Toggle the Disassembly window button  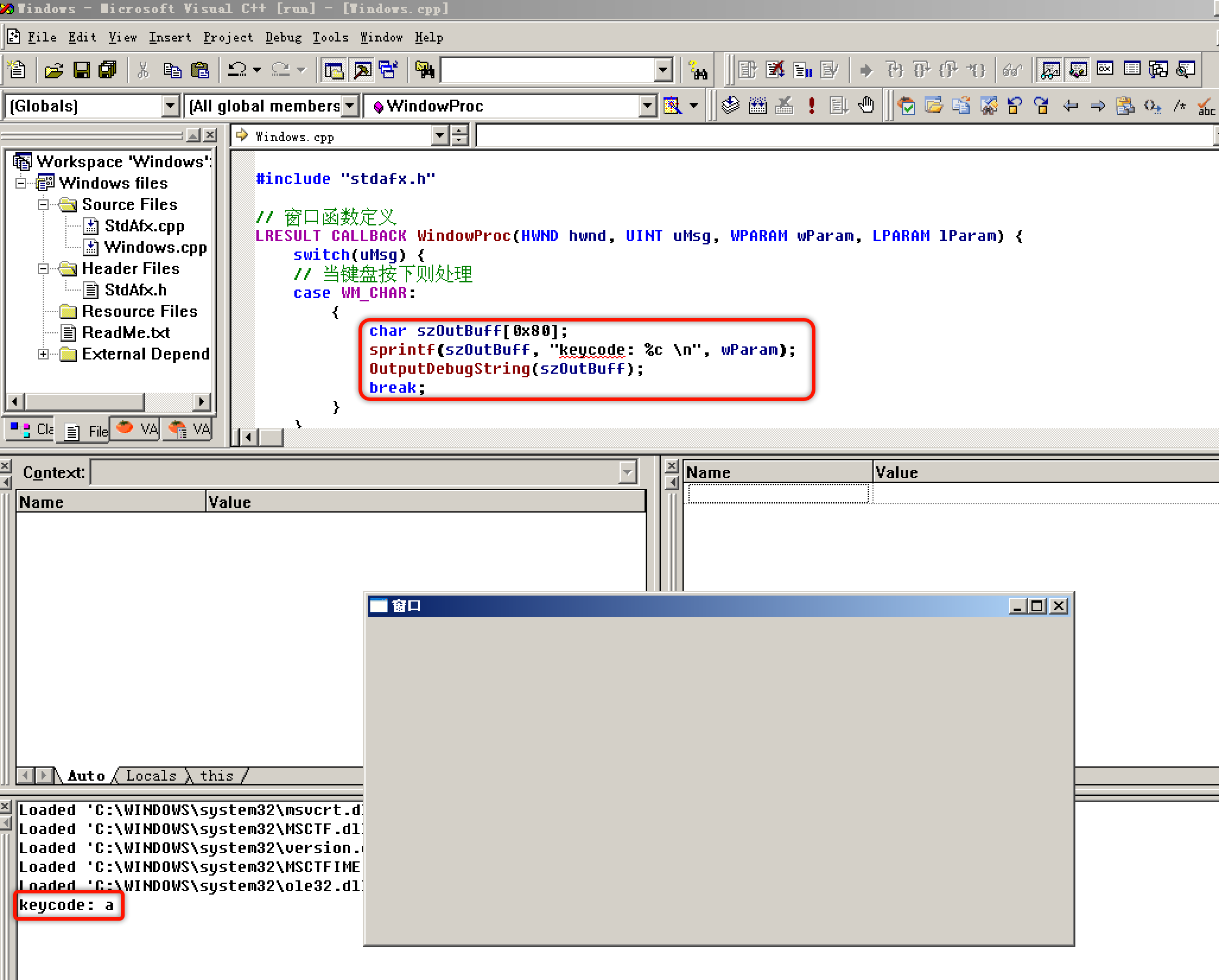pos(1186,71)
